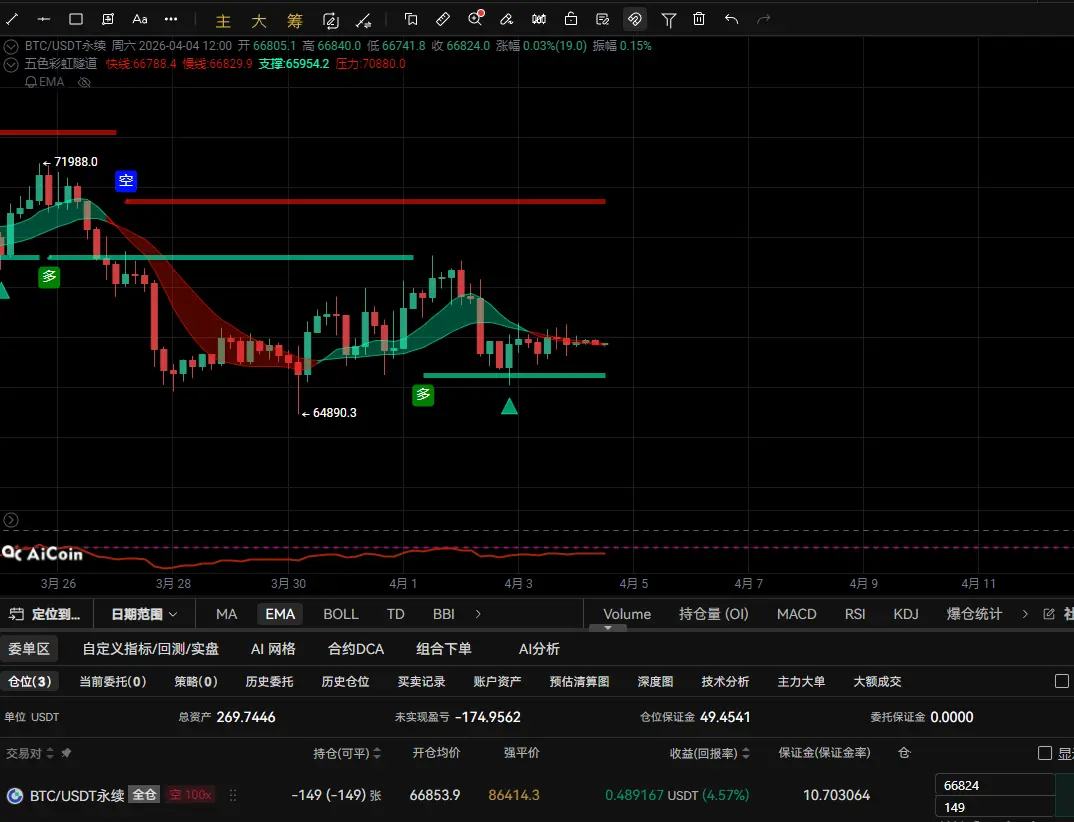Click the bookmark copy icon
Viewport: 1074px width, 822px height.
tap(411, 19)
